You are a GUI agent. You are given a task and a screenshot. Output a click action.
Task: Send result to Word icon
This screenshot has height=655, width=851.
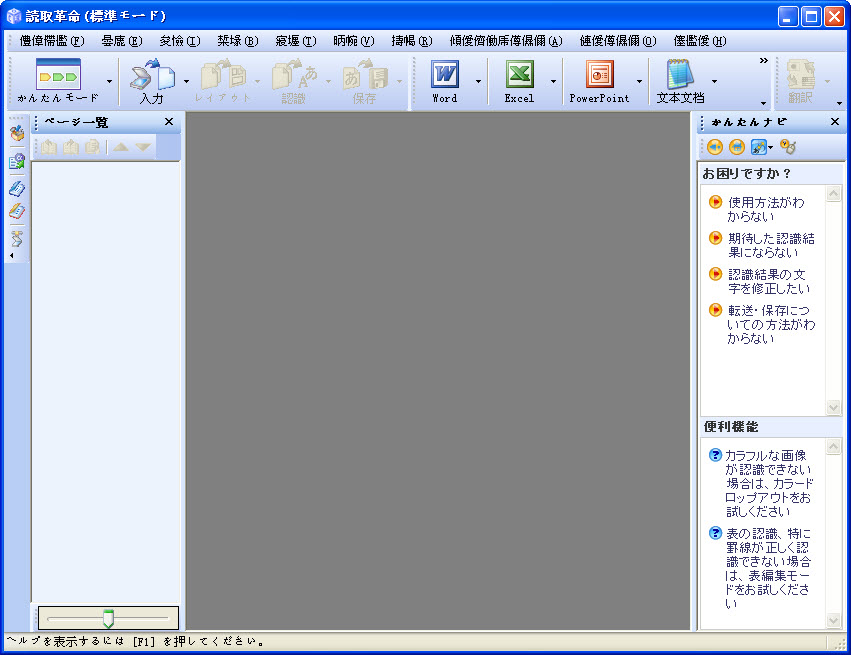(445, 74)
